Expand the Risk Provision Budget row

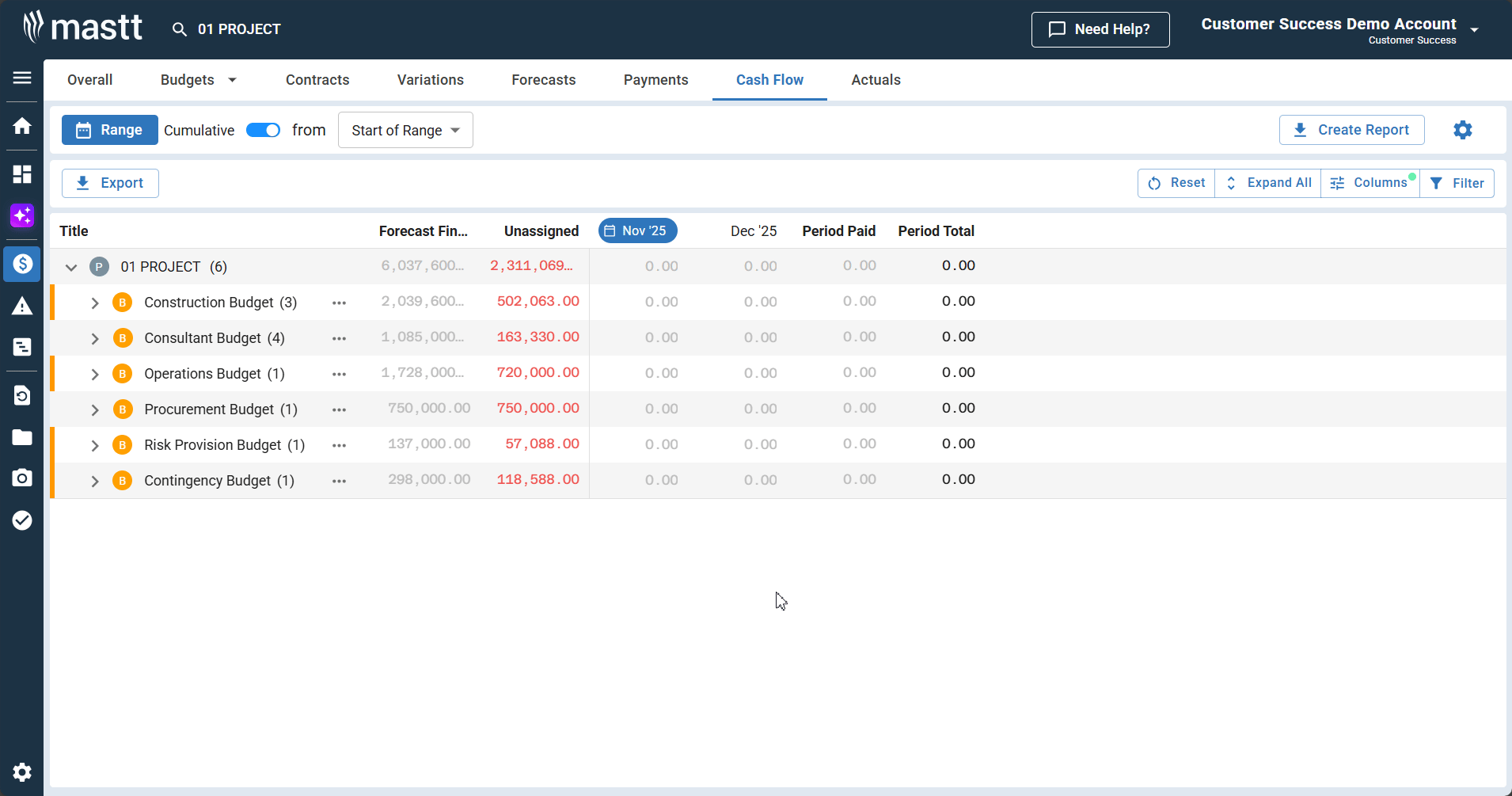[95, 445]
